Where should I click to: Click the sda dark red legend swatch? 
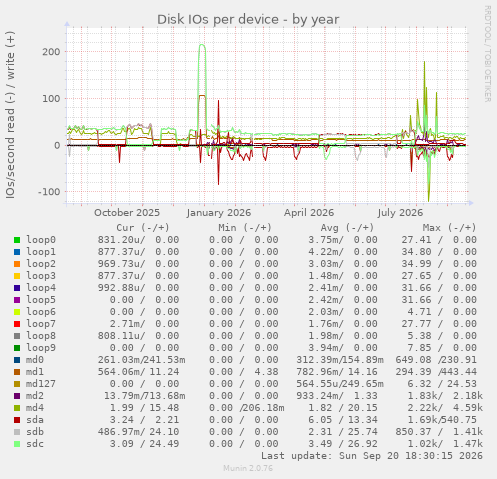pos(17,420)
